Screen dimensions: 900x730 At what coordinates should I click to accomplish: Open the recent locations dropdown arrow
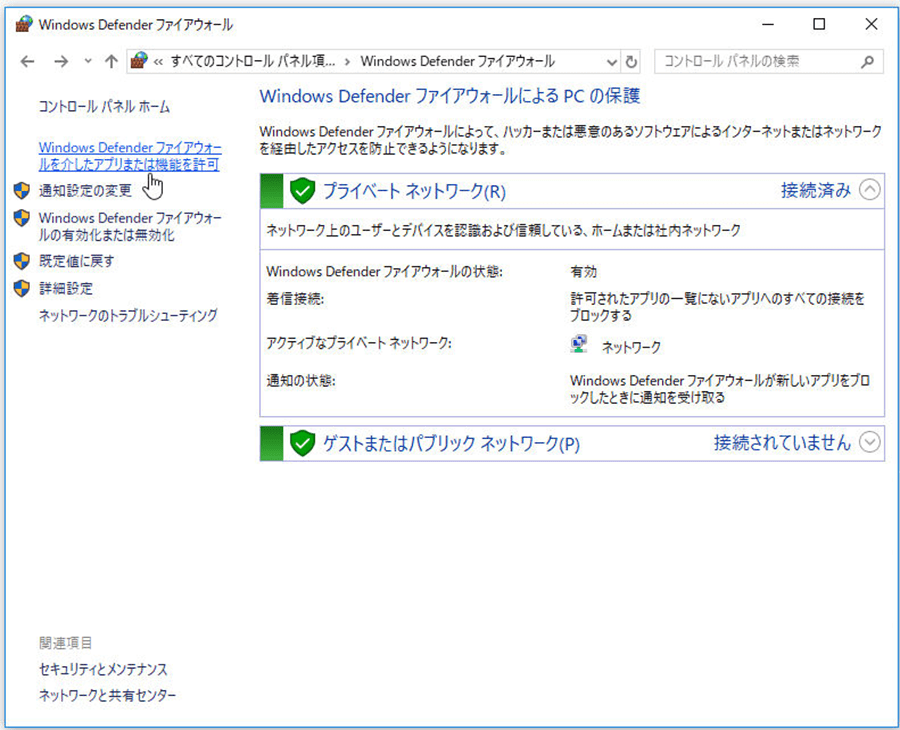click(x=87, y=61)
